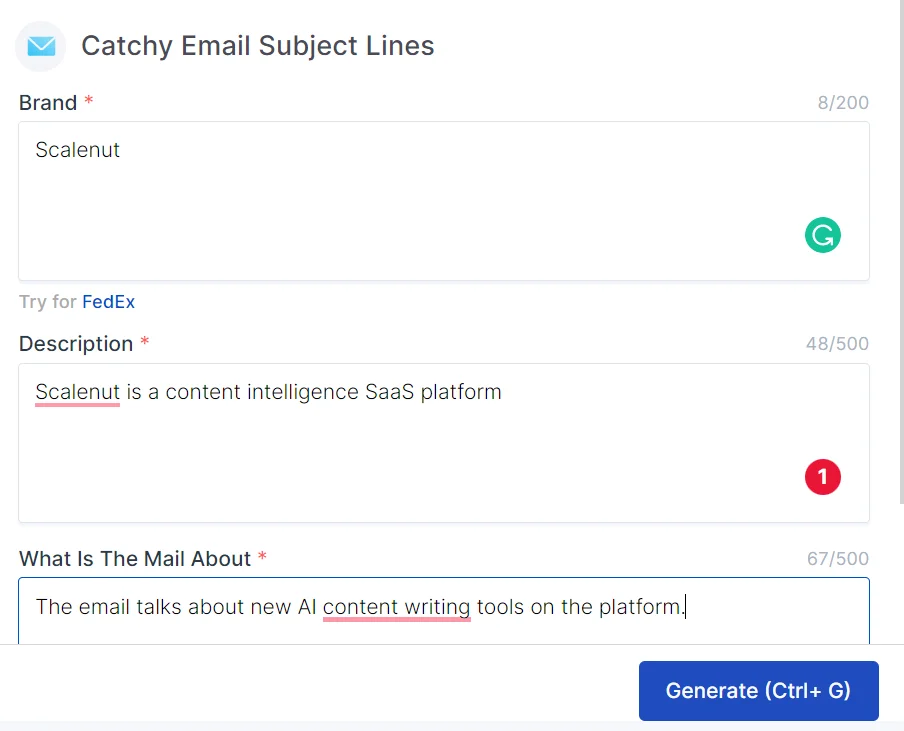Open the Grammarly error counter in Description
The width and height of the screenshot is (904, 731).
pyautogui.click(x=822, y=477)
